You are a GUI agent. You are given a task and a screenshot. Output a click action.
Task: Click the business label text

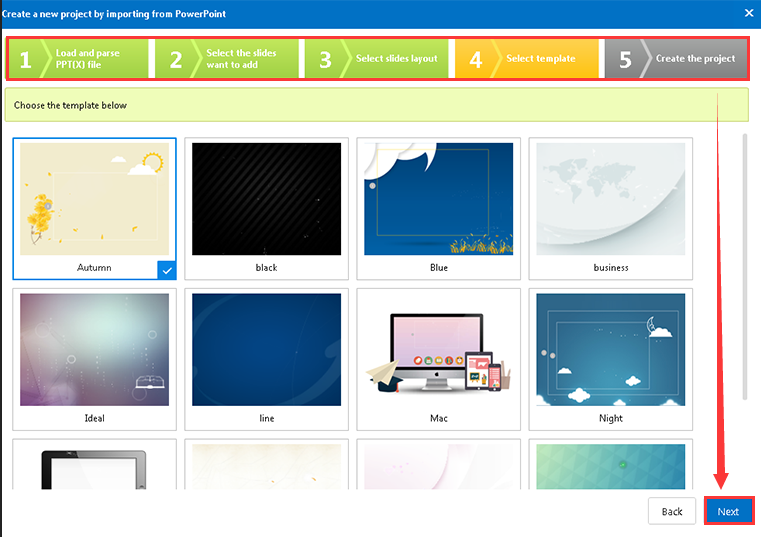[611, 268]
